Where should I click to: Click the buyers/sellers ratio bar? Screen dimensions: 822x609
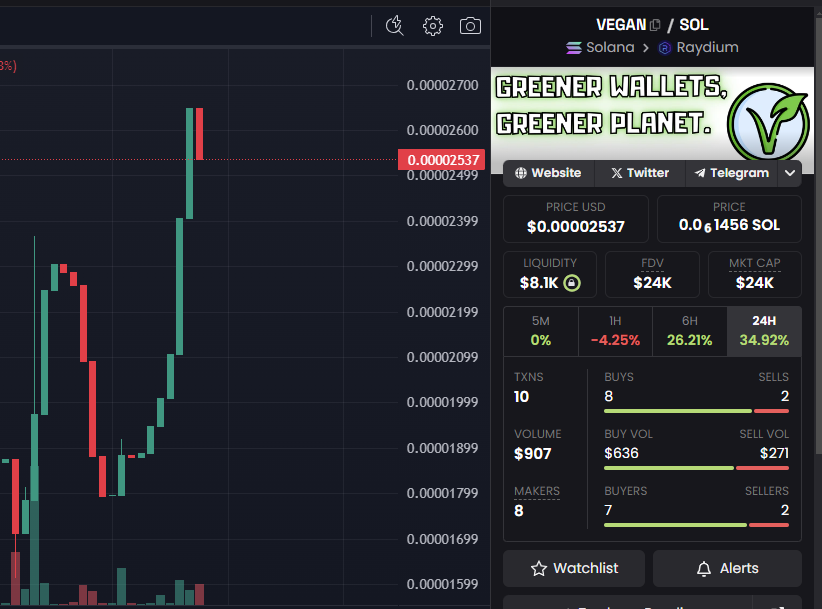click(x=696, y=525)
